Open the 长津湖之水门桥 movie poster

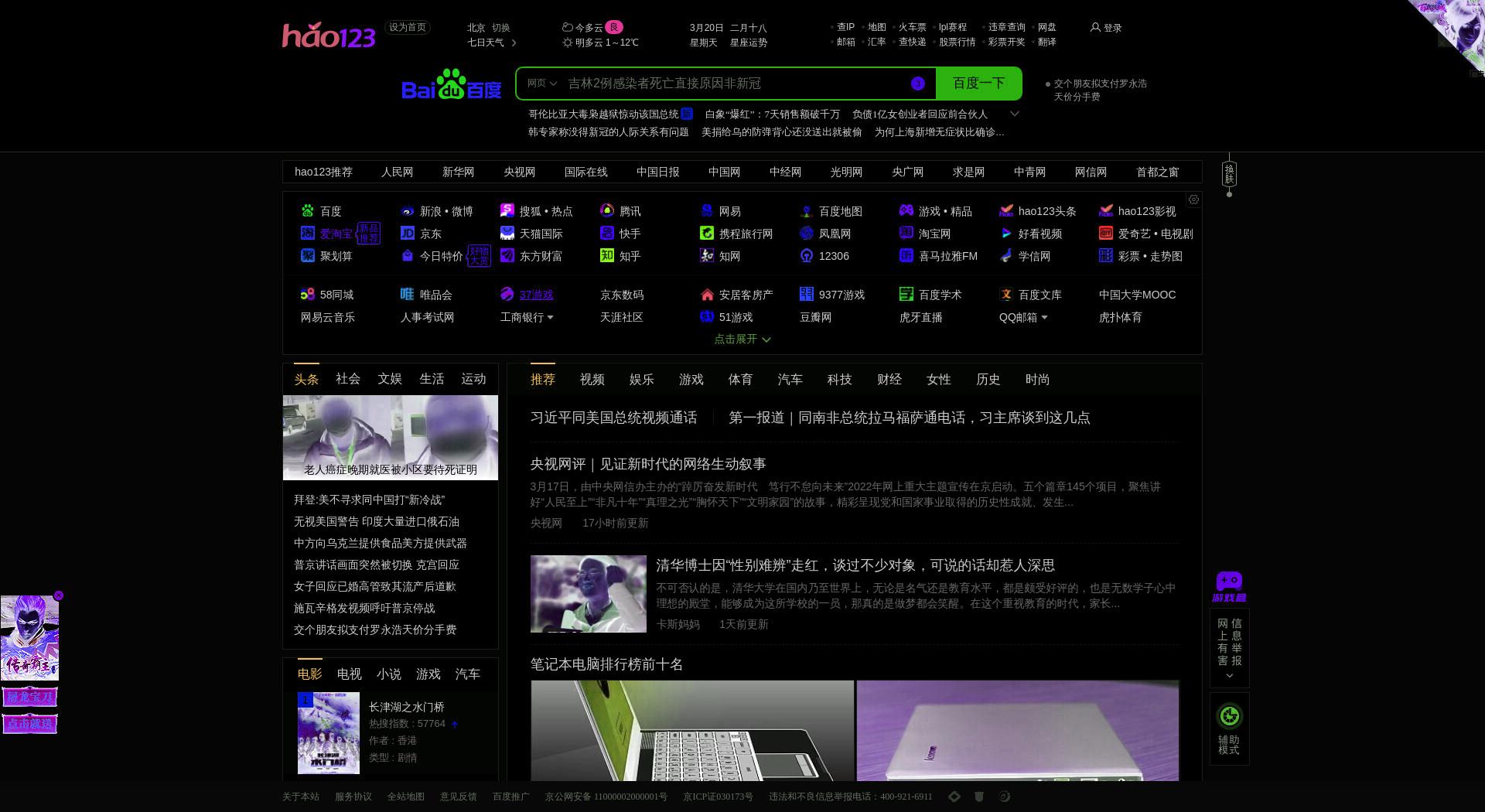(329, 733)
